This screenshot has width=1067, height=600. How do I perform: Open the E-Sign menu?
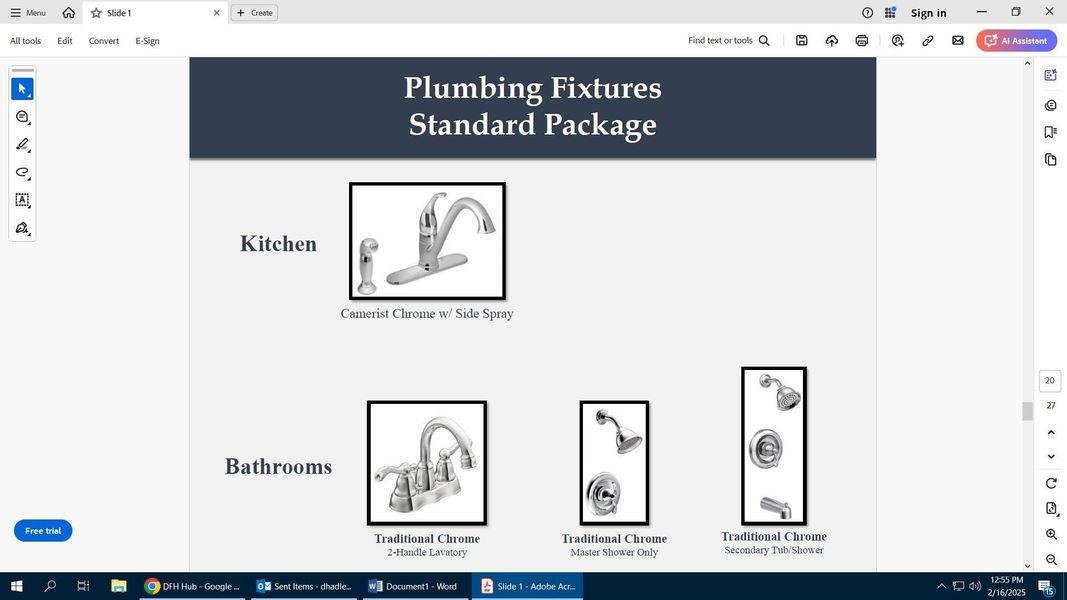point(147,41)
